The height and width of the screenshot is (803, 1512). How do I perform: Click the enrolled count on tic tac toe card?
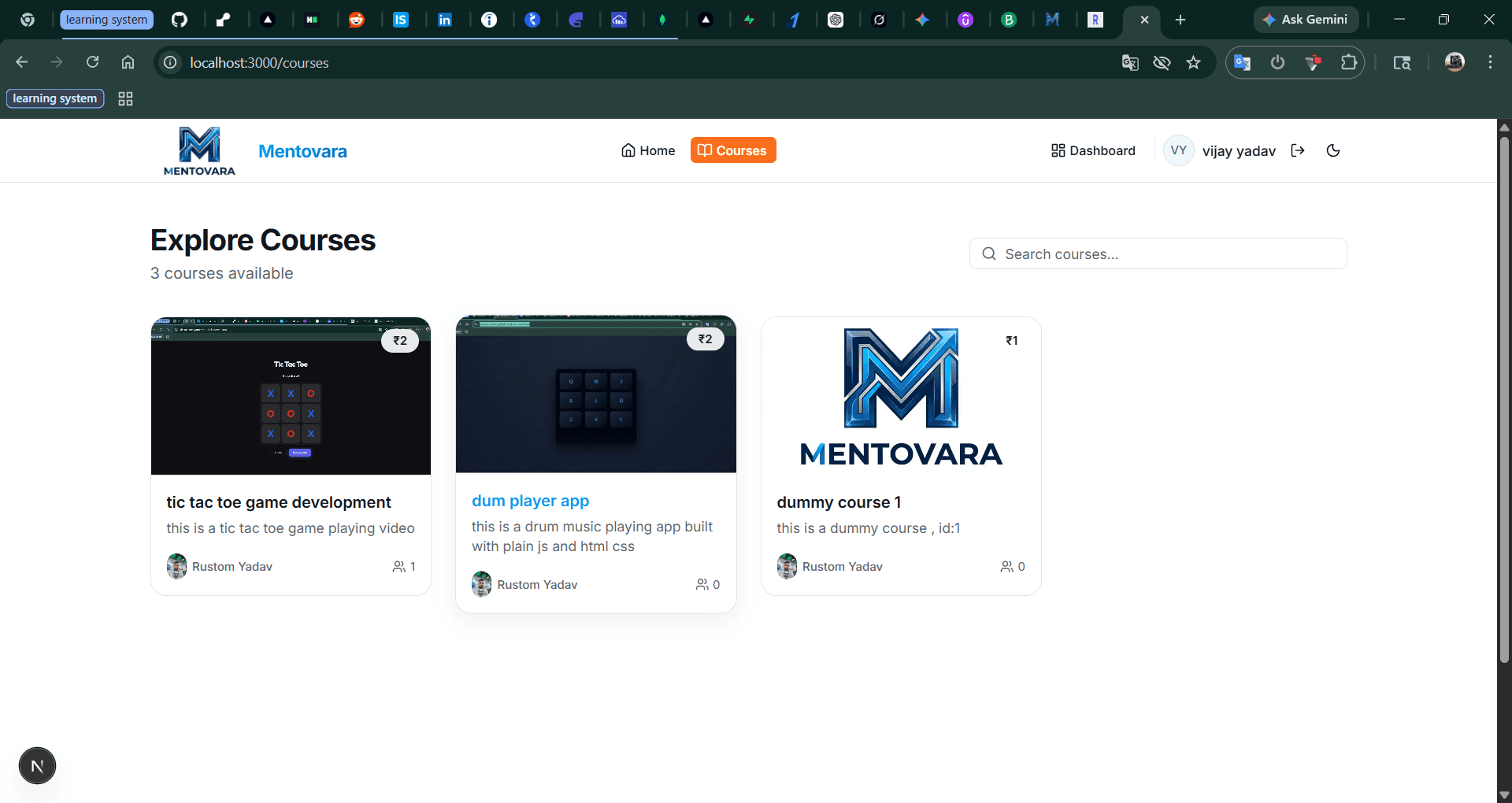click(404, 567)
